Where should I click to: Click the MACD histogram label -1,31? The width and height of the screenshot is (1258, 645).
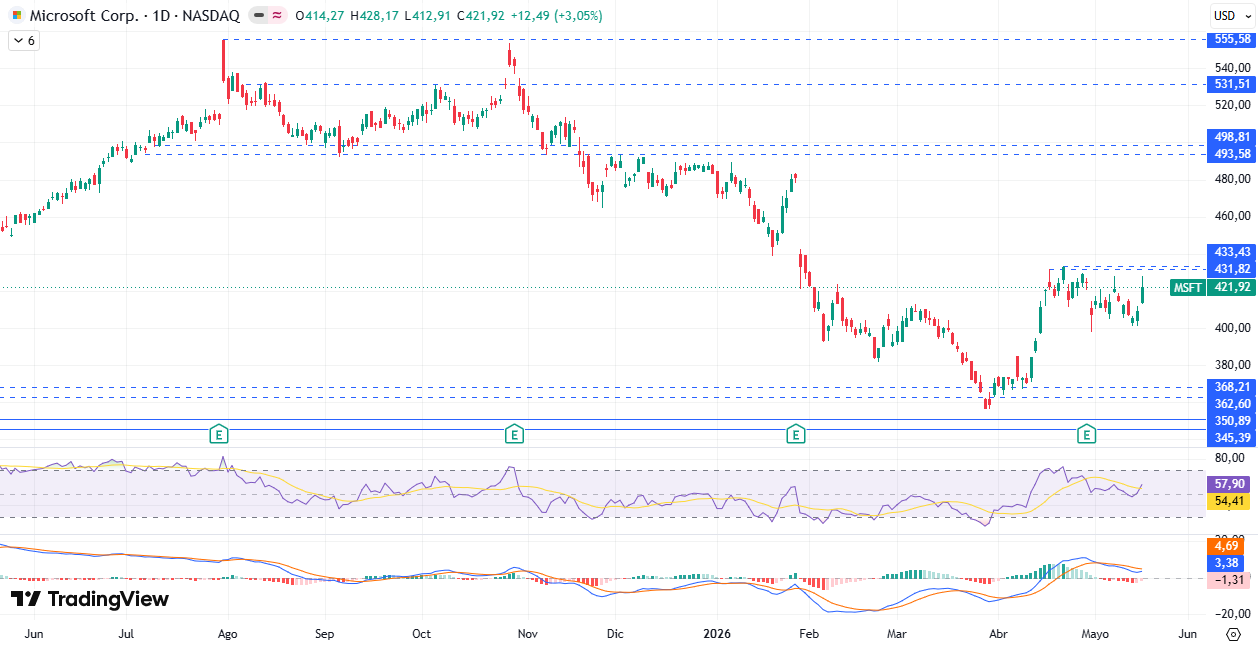[x=1227, y=579]
